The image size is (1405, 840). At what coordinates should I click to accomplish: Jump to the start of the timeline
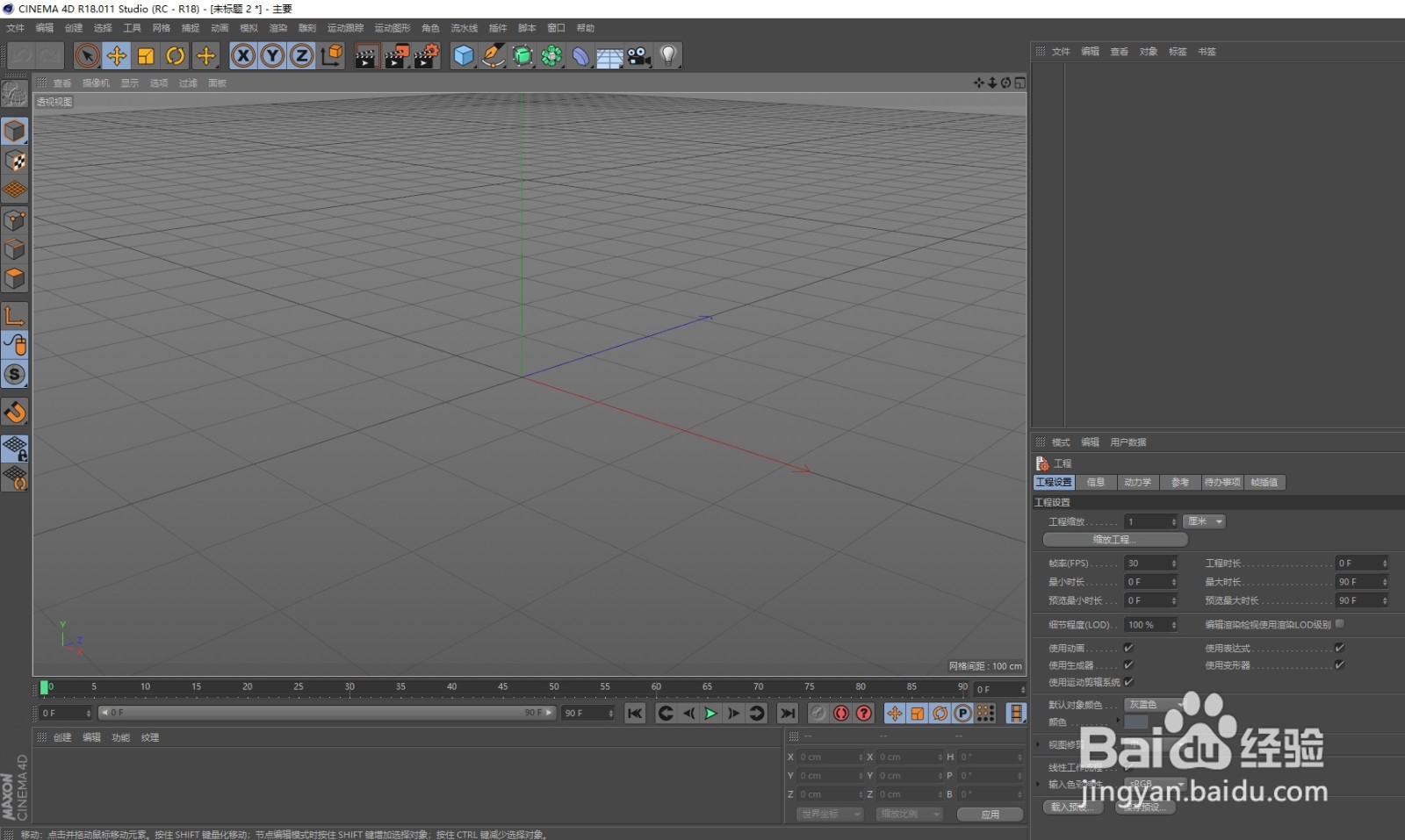(x=635, y=714)
